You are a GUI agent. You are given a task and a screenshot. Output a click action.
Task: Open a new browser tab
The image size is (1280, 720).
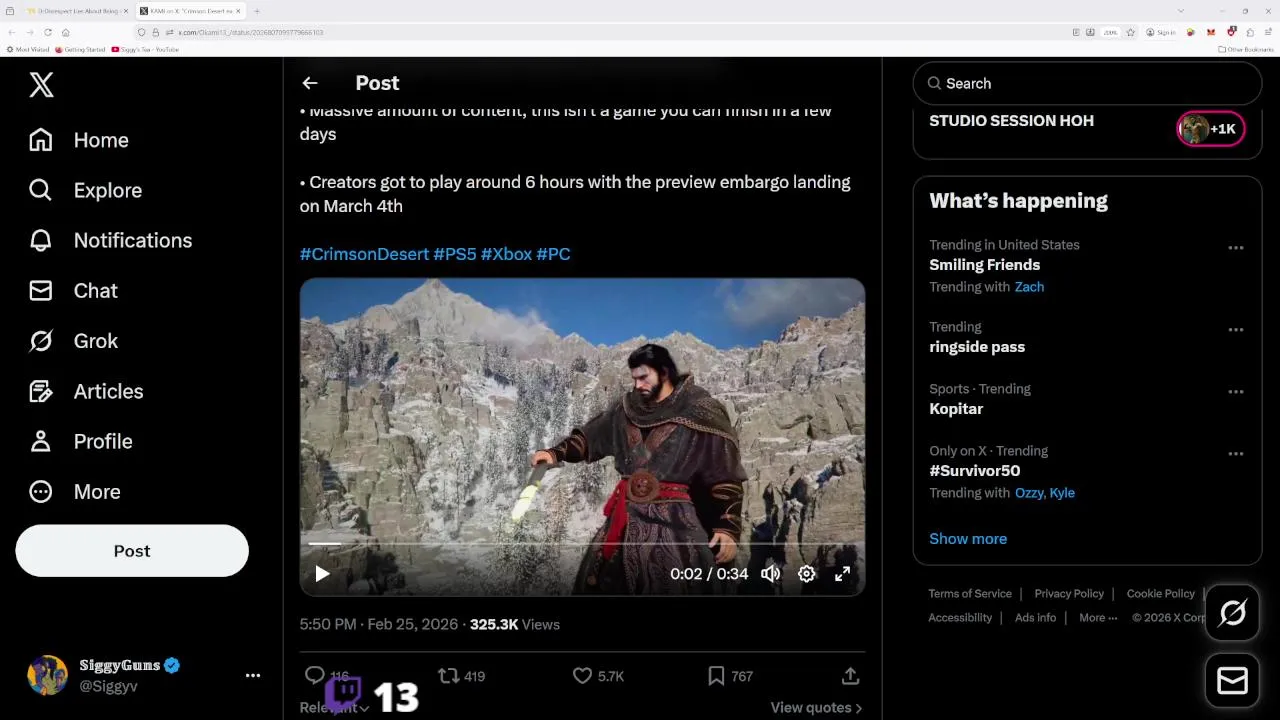click(257, 11)
